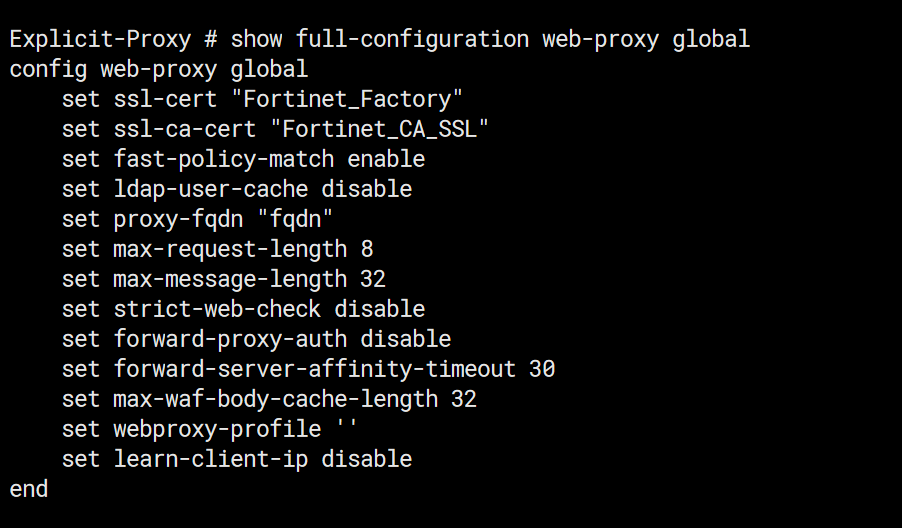This screenshot has width=902, height=528.
Task: Click the "full-configuration" word in the command
Action: coord(413,40)
